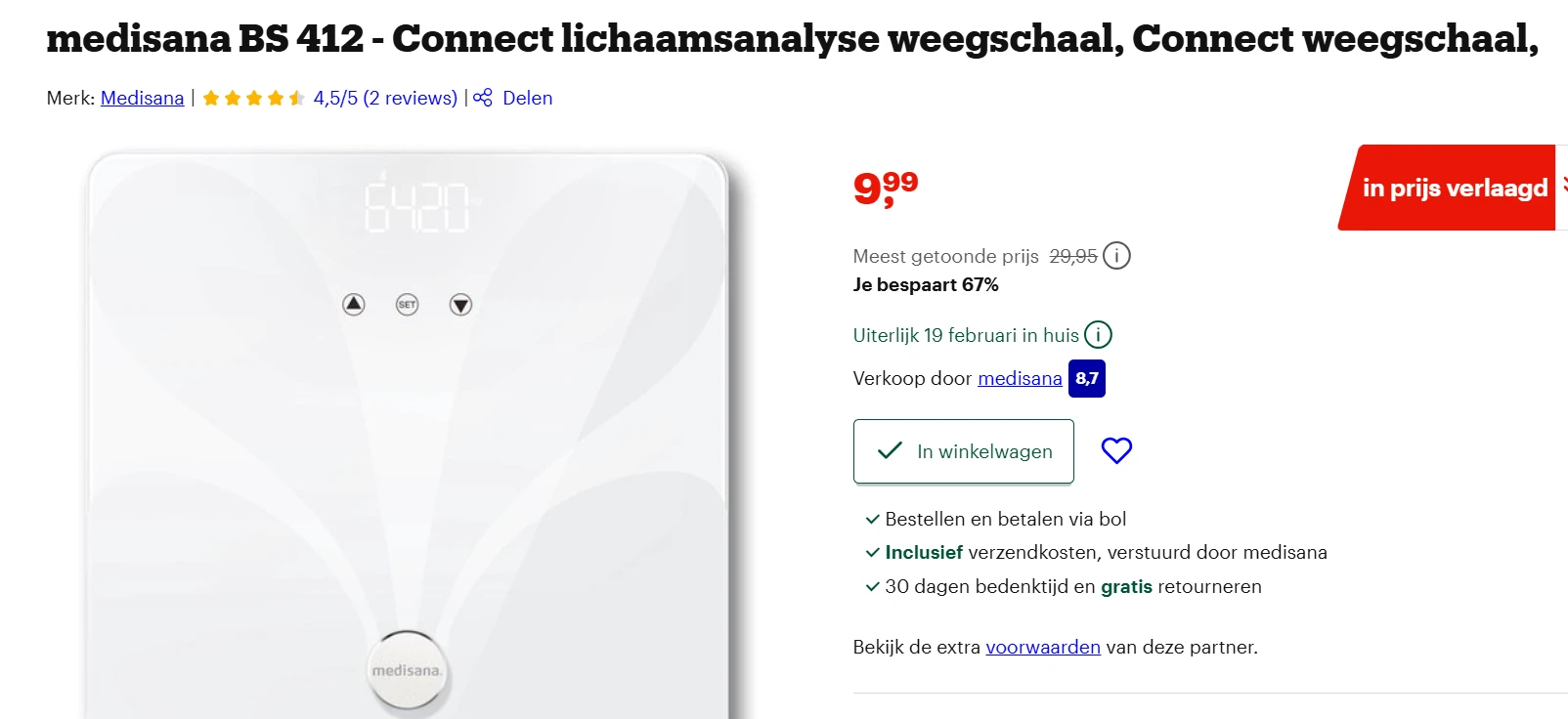This screenshot has height=719, width=1568.
Task: Add product to wishlist with heart icon
Action: pyautogui.click(x=1116, y=450)
